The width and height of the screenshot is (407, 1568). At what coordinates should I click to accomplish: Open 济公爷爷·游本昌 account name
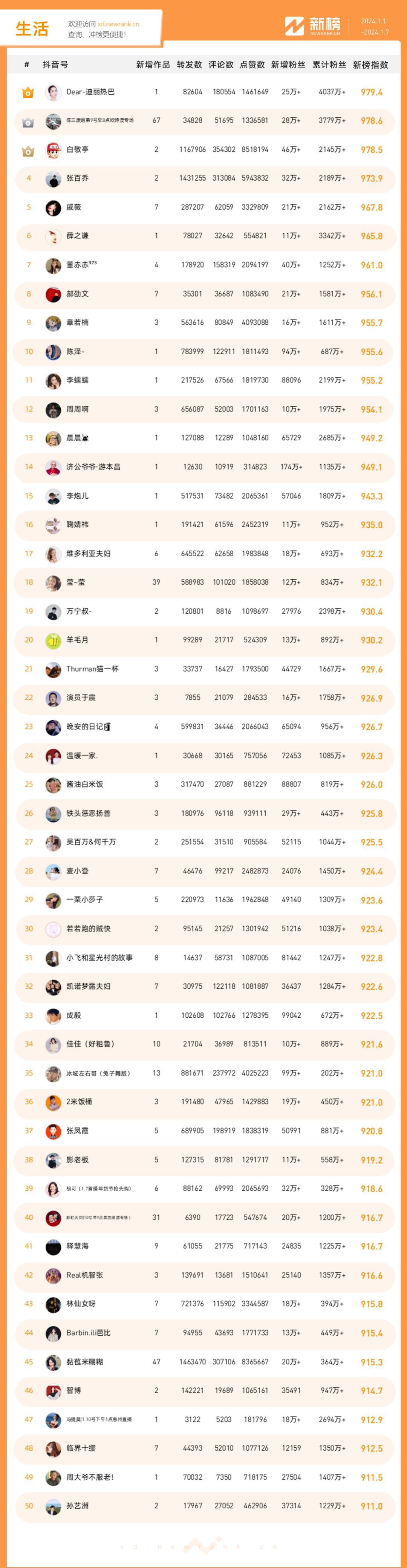point(93,467)
